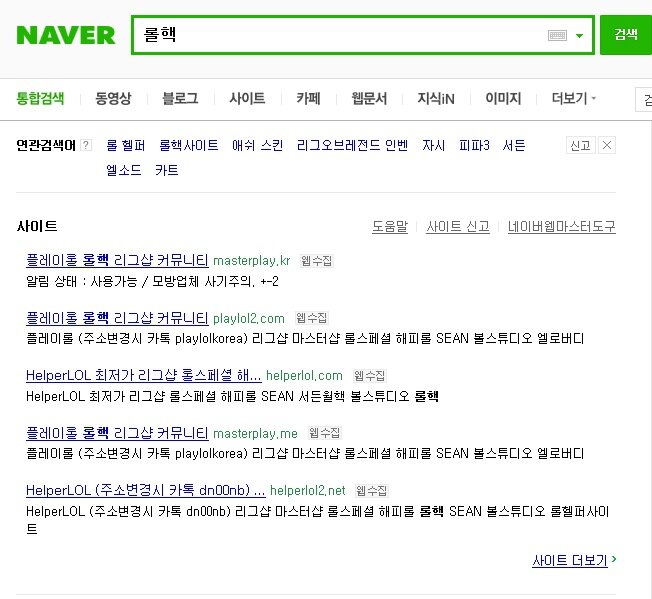The image size is (652, 599).
Task: Click related keyword 피파3
Action: [x=474, y=145]
